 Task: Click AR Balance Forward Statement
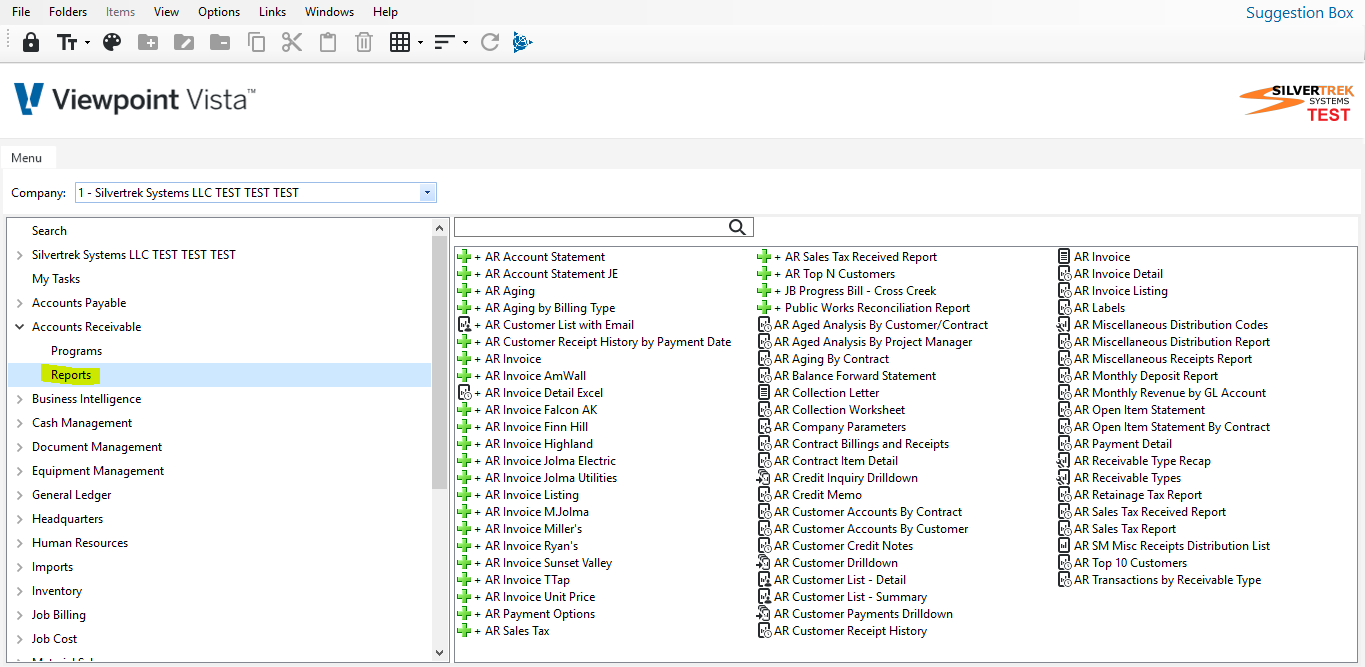[x=855, y=376]
